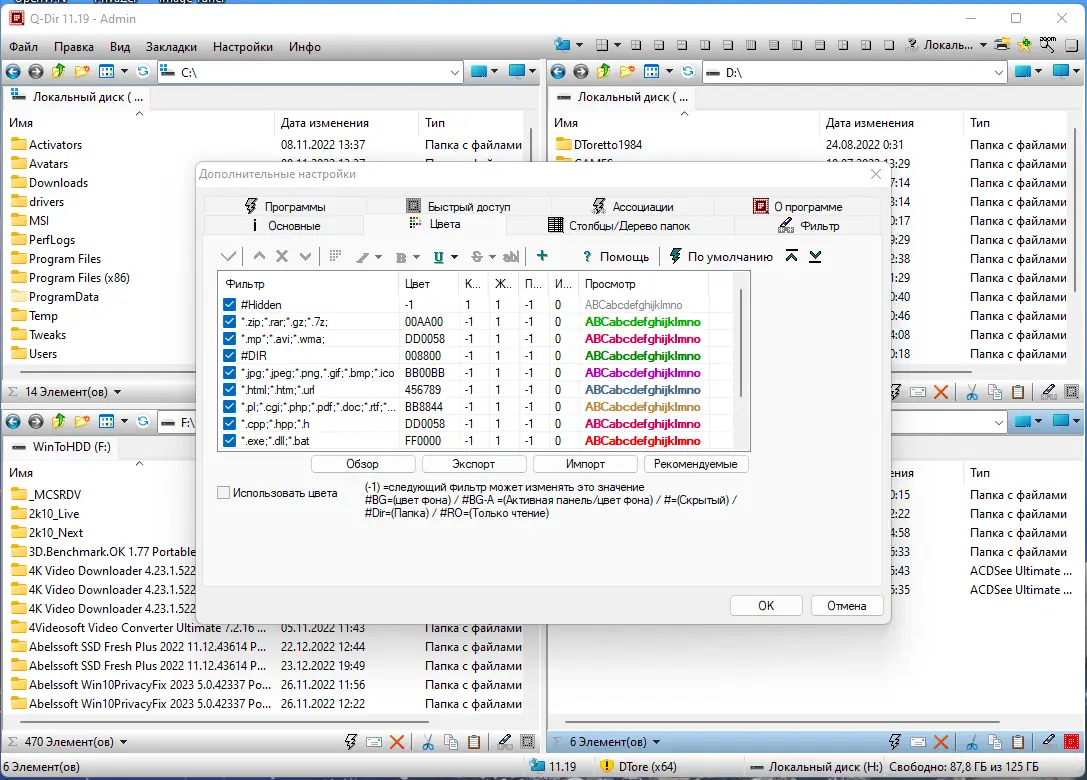Screen dimensions: 1087x780
Task: Click the Импорт button
Action: pyautogui.click(x=585, y=464)
